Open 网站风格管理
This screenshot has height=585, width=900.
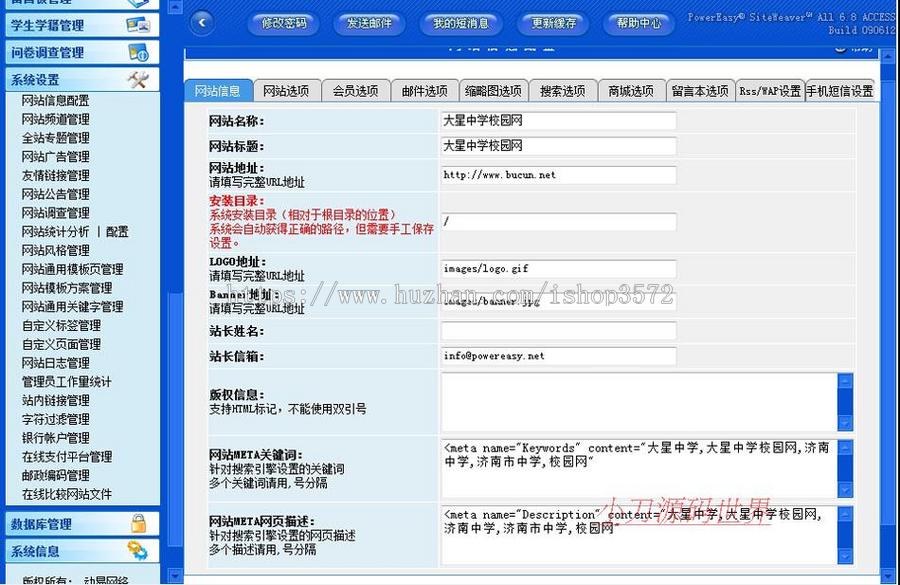tap(55, 250)
